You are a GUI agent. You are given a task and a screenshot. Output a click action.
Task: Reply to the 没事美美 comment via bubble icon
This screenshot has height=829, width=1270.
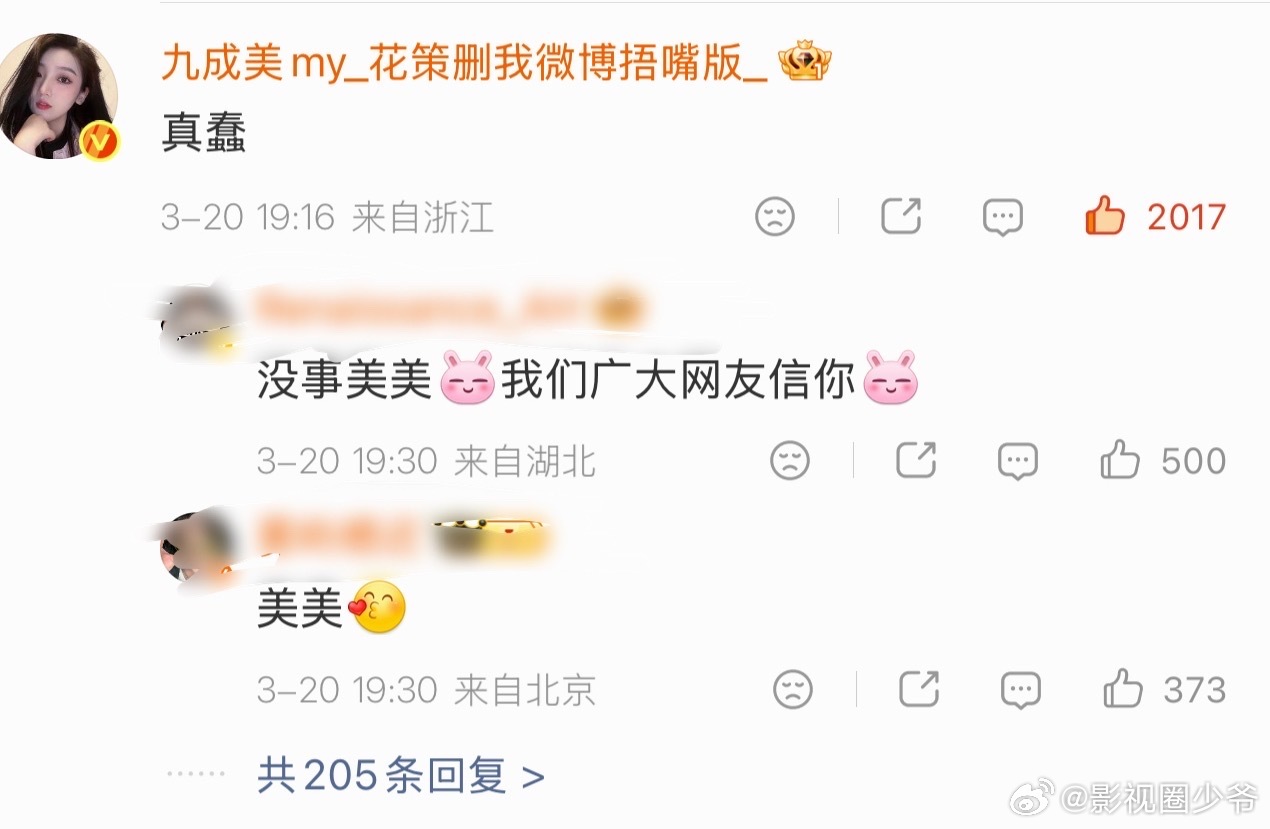click(x=1018, y=461)
